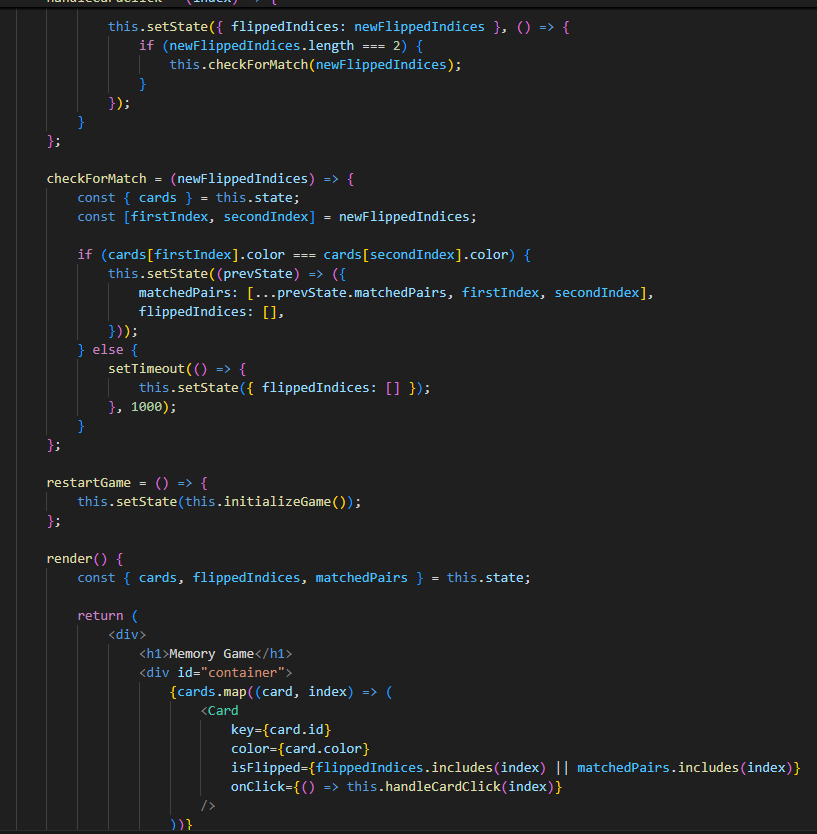Click newFlippedIndices value in first setState line
817x834 pixels.
(x=419, y=27)
